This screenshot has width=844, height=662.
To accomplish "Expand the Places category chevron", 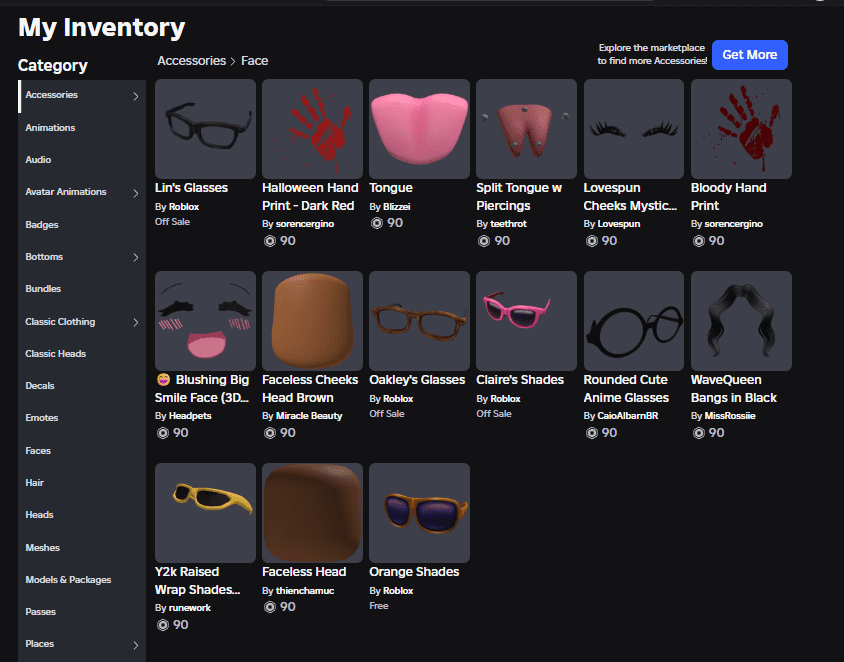I will (x=136, y=645).
